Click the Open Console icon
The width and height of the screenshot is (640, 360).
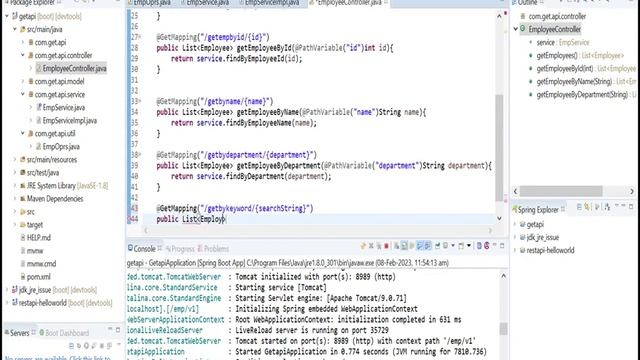point(461,246)
